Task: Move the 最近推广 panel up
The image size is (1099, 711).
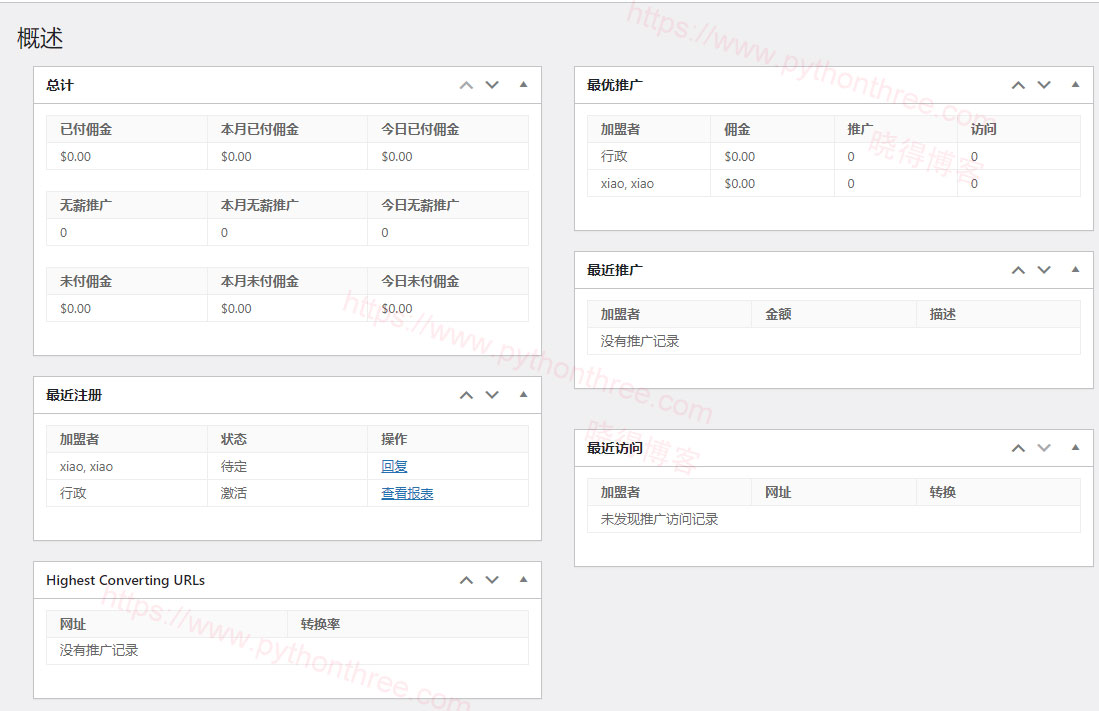Action: point(1018,270)
